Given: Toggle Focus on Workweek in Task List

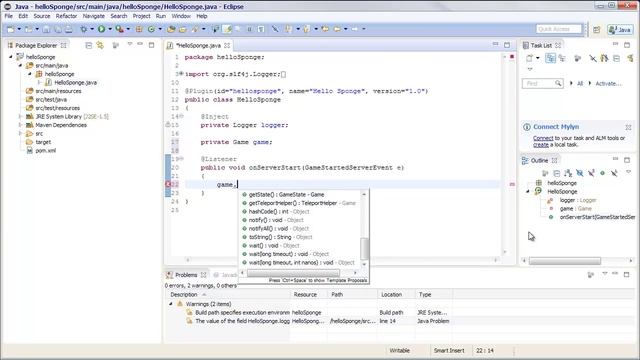Looking at the screenshot, I should click(x=577, y=58).
